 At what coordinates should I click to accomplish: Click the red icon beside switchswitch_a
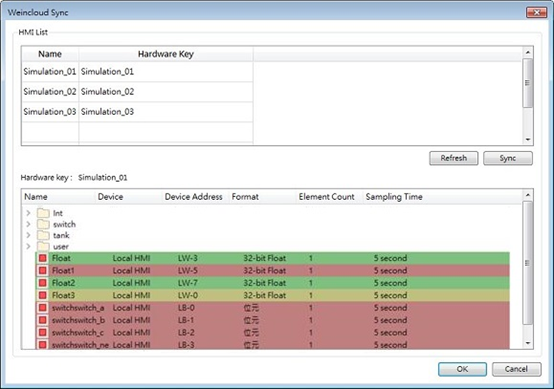tap(43, 308)
